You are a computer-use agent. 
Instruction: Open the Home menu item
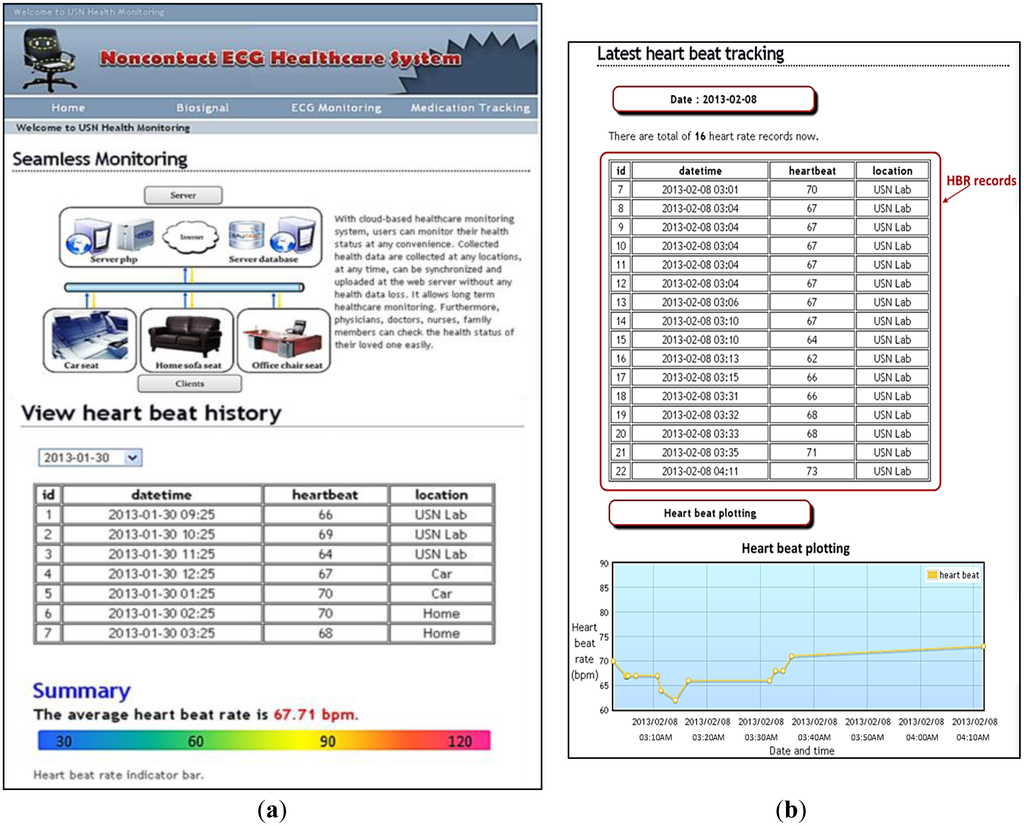(68, 108)
